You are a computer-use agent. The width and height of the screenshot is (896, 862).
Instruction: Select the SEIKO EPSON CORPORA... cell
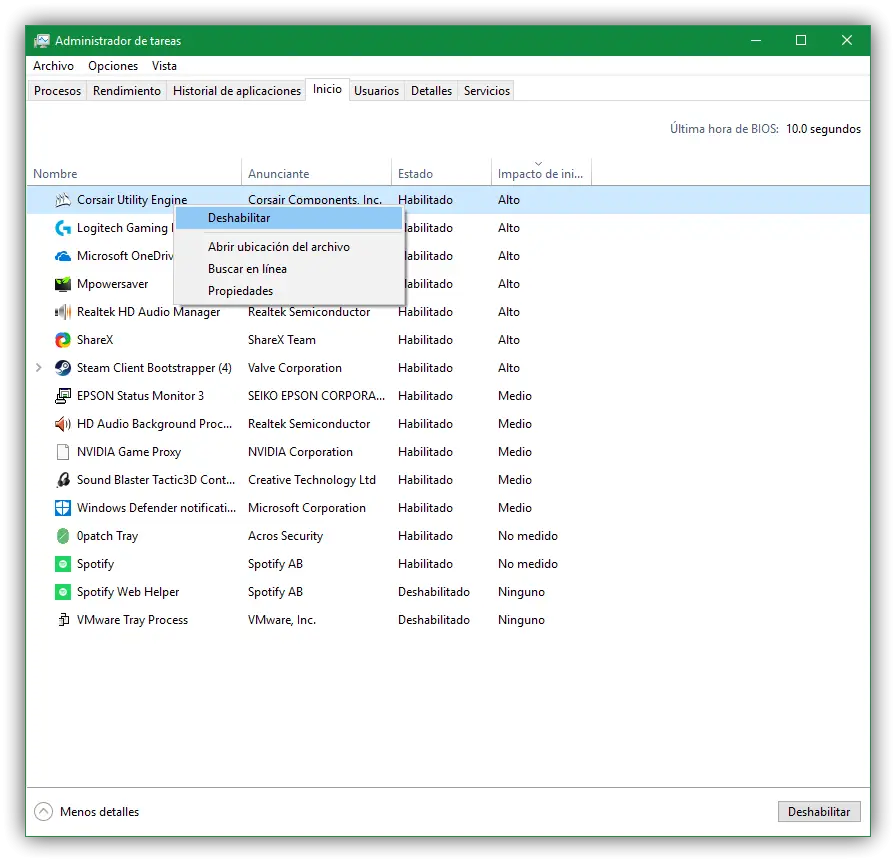tap(317, 396)
